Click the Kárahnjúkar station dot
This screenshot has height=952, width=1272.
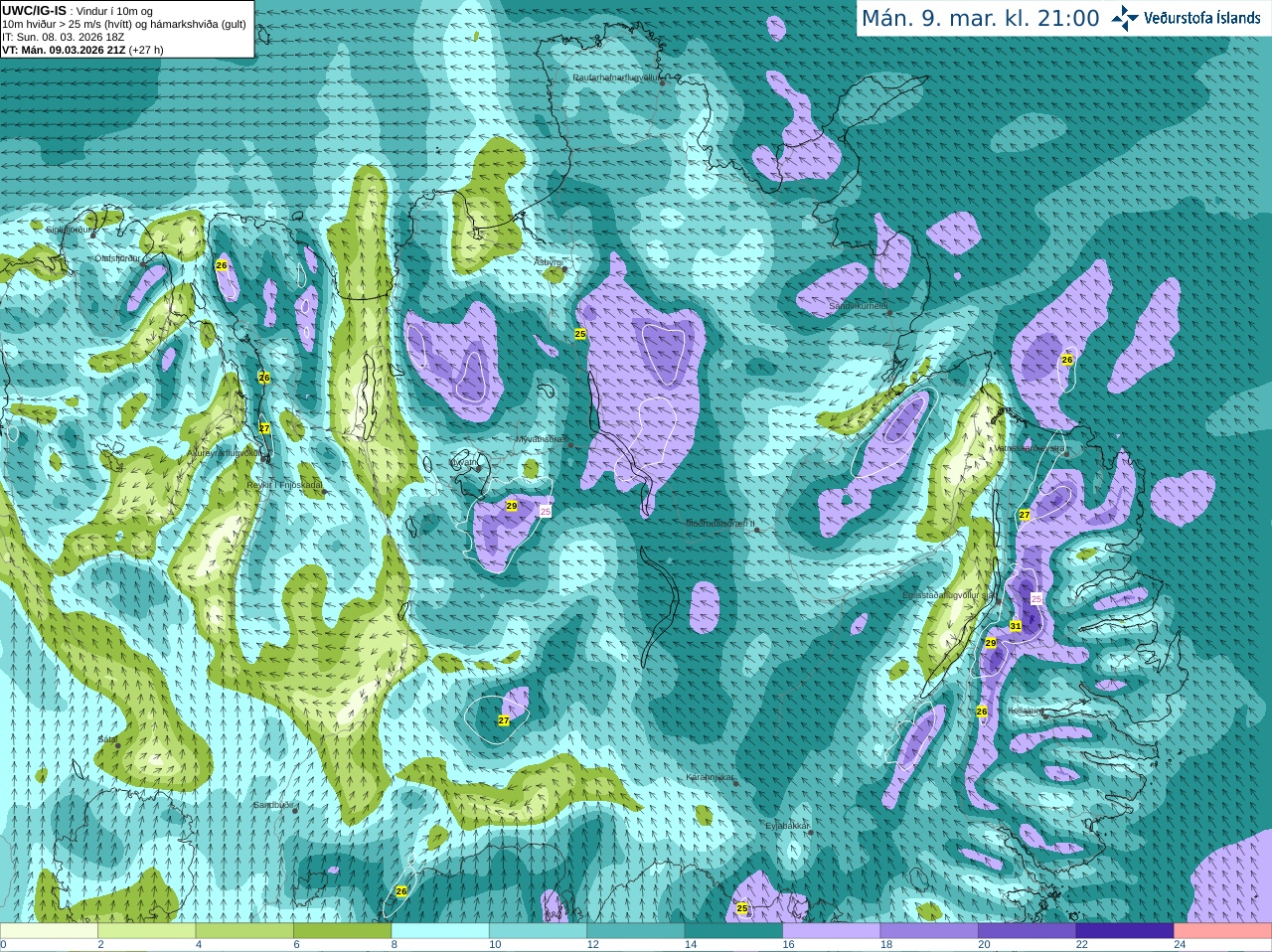[736, 784]
